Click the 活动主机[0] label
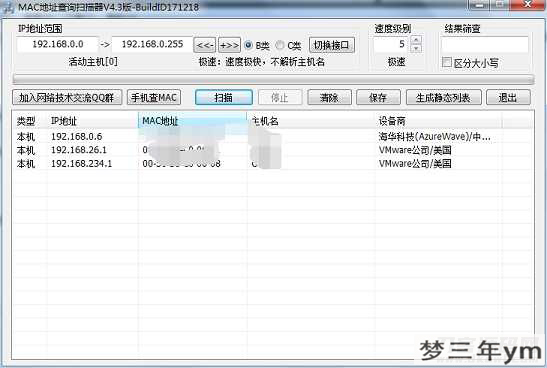 click(93, 62)
